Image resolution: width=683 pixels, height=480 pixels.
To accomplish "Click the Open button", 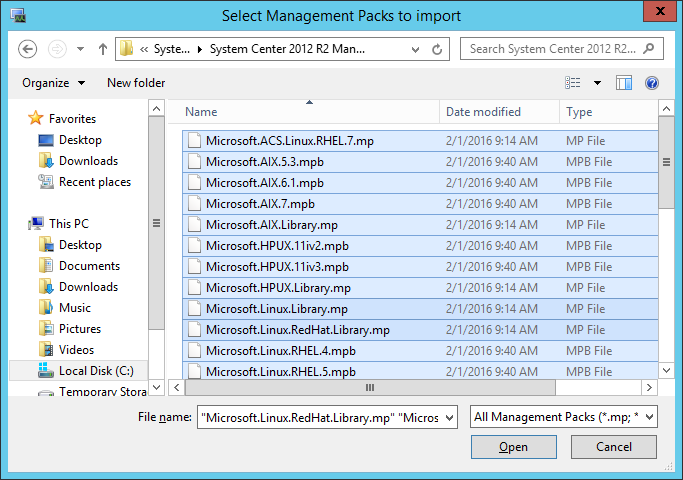I will point(514,447).
